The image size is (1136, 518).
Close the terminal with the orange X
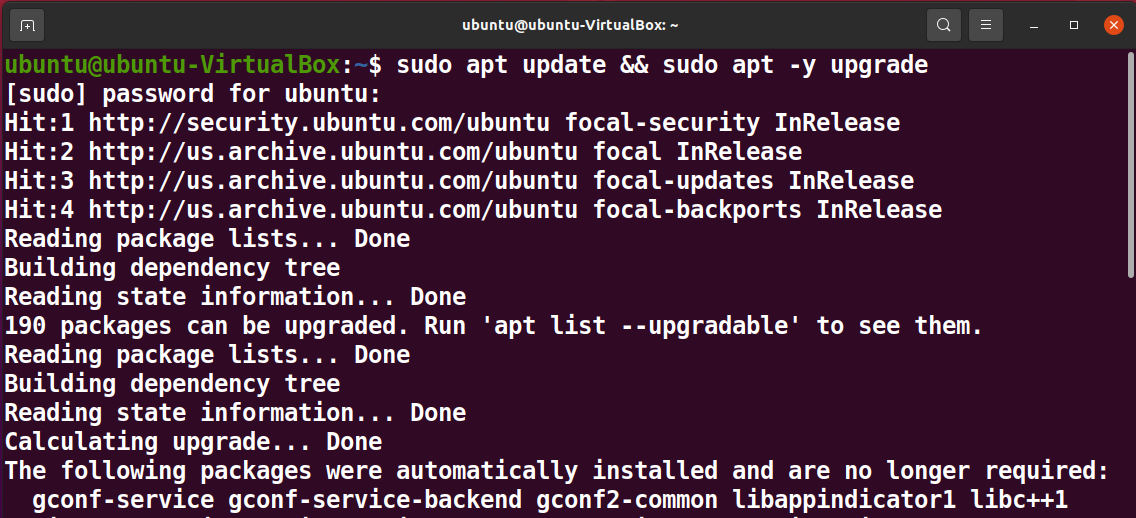tap(1114, 25)
